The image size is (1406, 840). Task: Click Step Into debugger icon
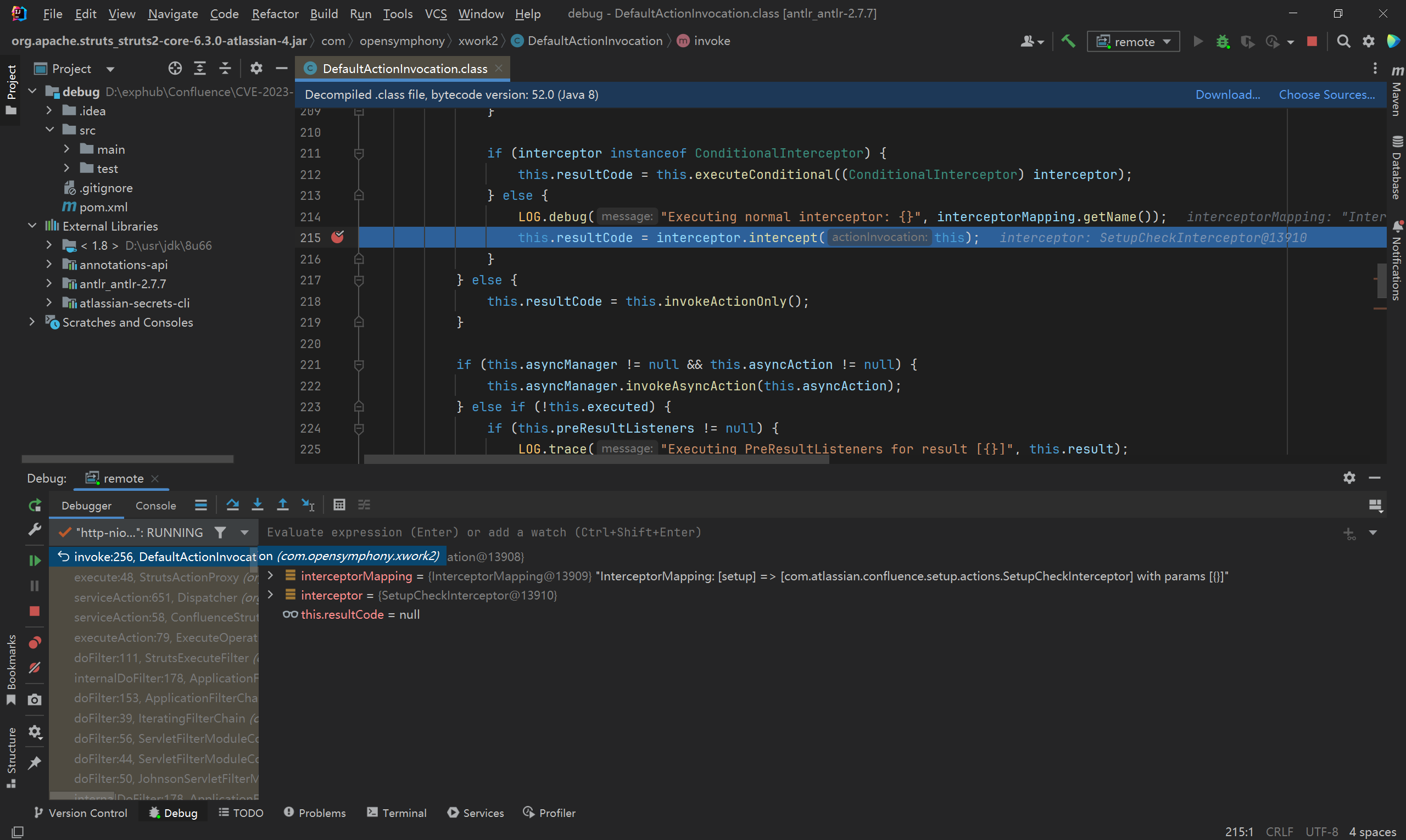coord(257,505)
